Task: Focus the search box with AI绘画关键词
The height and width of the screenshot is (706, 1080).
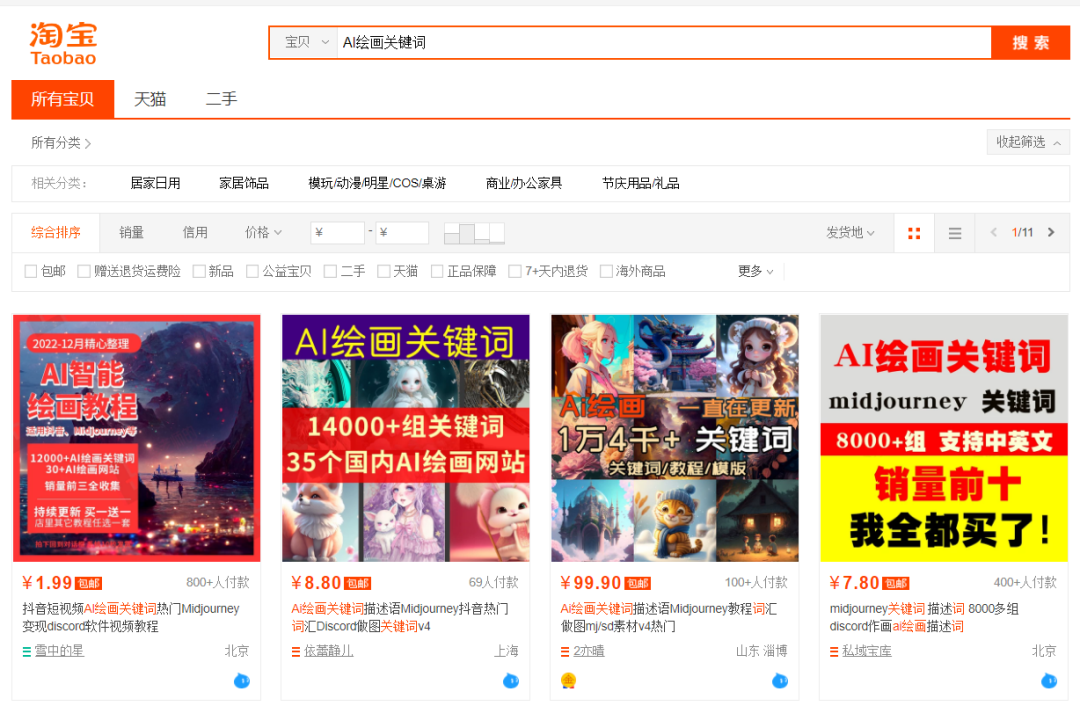Action: (x=664, y=43)
